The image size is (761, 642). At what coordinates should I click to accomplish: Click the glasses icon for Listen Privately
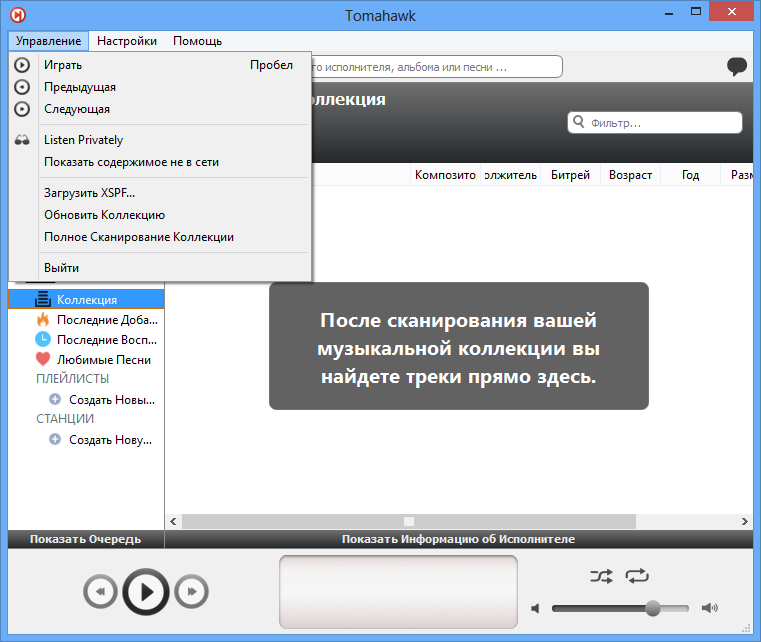pyautogui.click(x=22, y=140)
